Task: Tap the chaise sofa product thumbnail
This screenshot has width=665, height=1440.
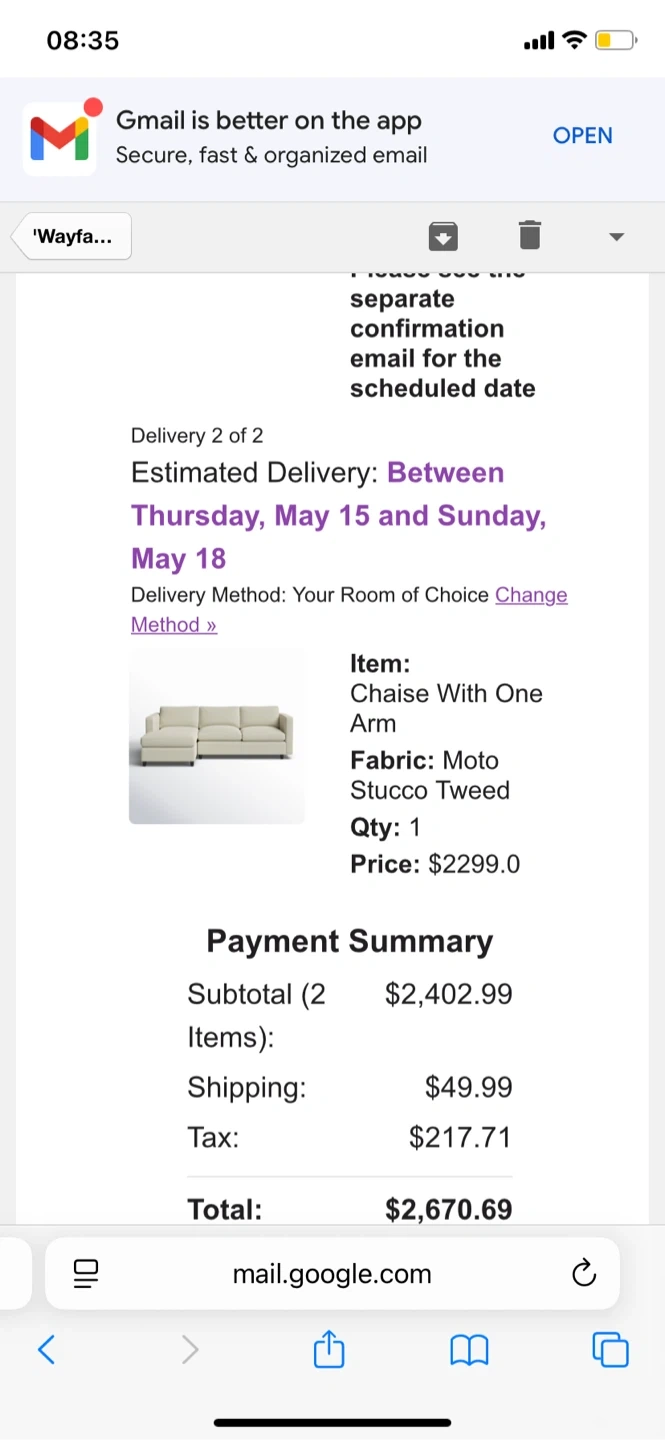Action: click(x=217, y=736)
